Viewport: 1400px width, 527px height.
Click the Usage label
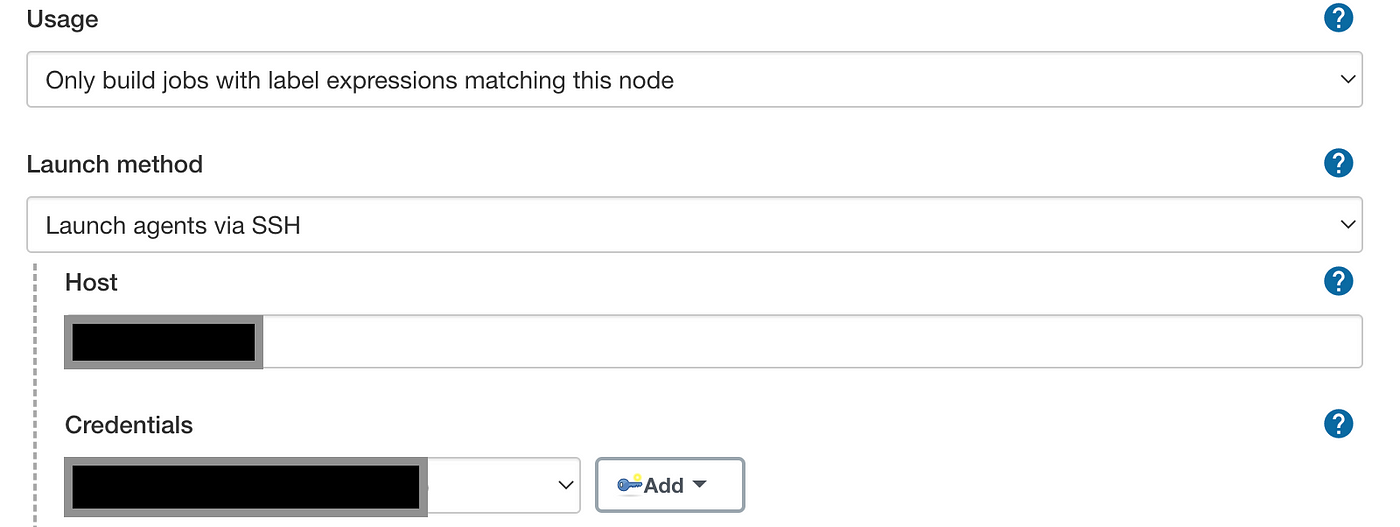[x=63, y=19]
